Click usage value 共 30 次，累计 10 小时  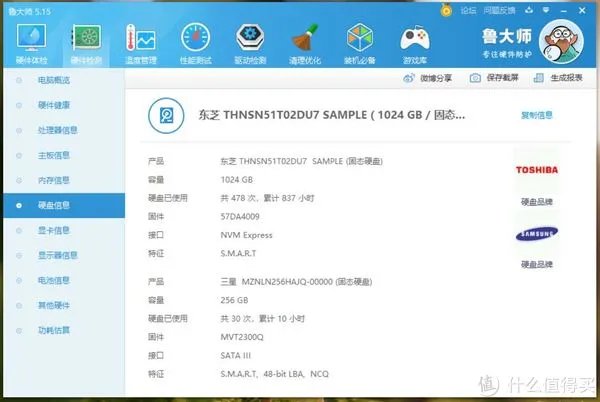pos(262,319)
